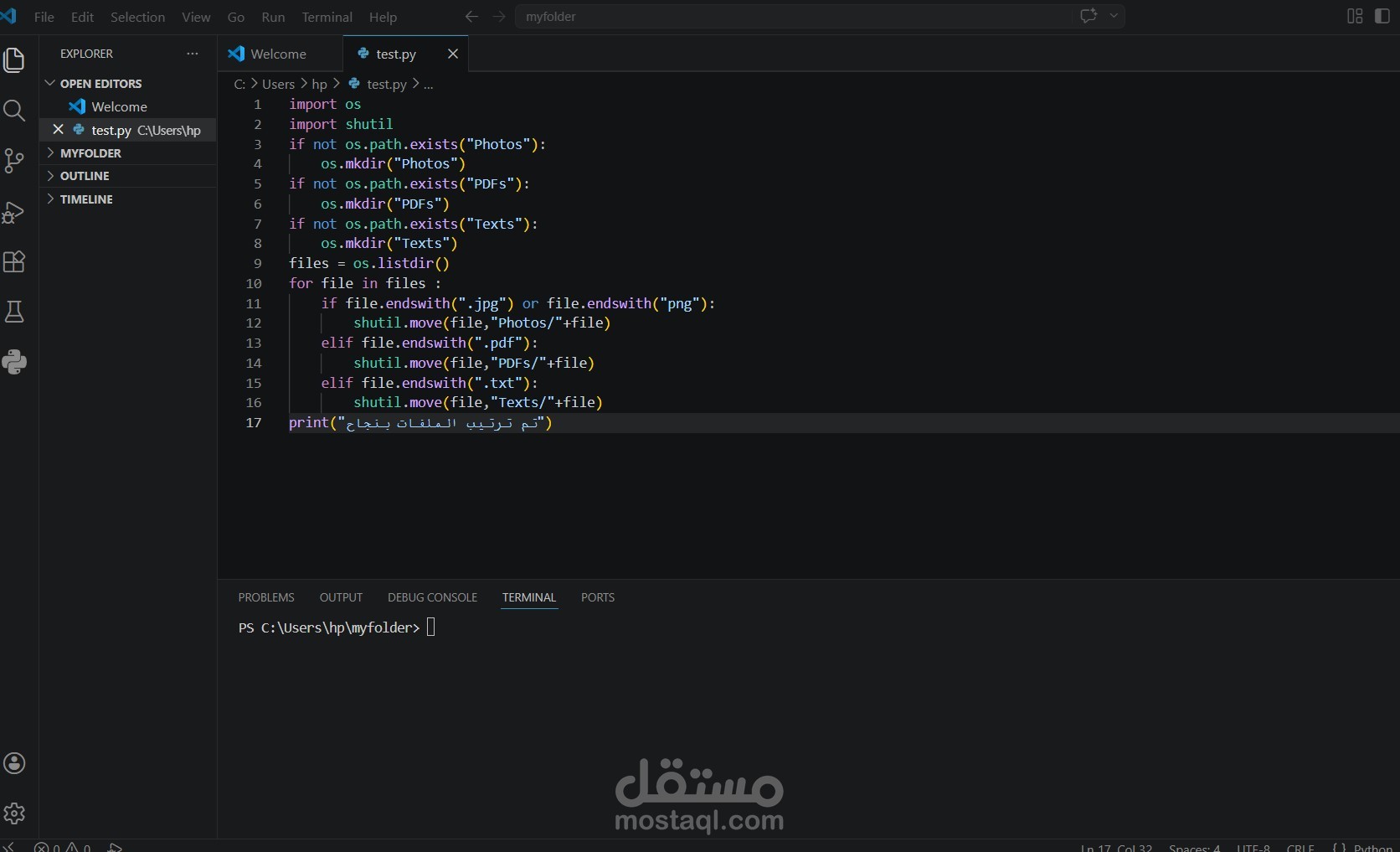Image resolution: width=1400 pixels, height=852 pixels.
Task: Open the Explorer view in activity bar
Action: [14, 60]
